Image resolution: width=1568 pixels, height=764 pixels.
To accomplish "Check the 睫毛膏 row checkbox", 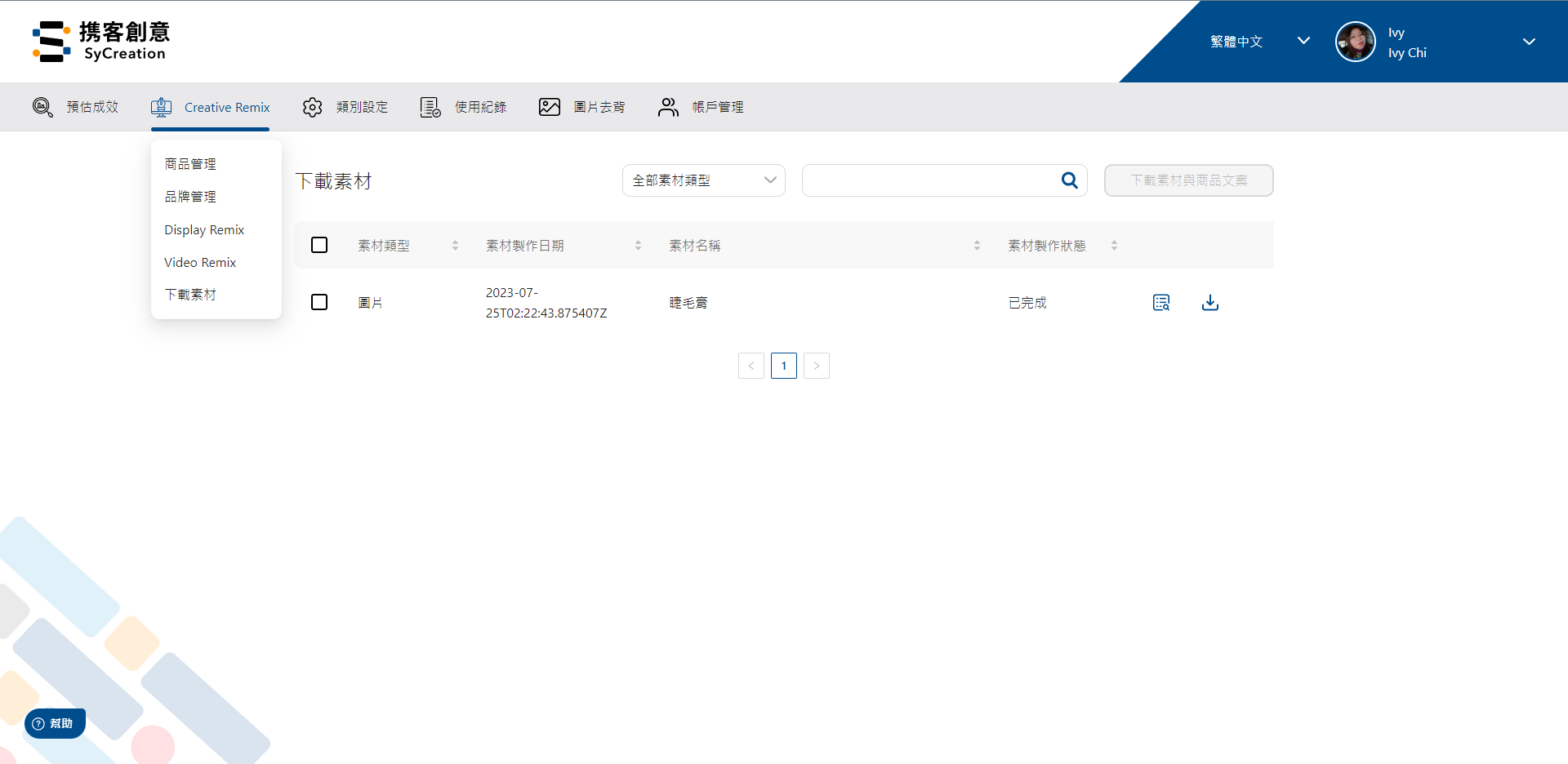I will click(319, 302).
